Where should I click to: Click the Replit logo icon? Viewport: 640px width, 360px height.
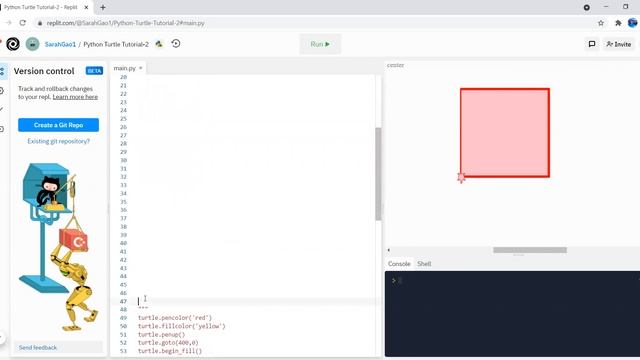point(13,44)
